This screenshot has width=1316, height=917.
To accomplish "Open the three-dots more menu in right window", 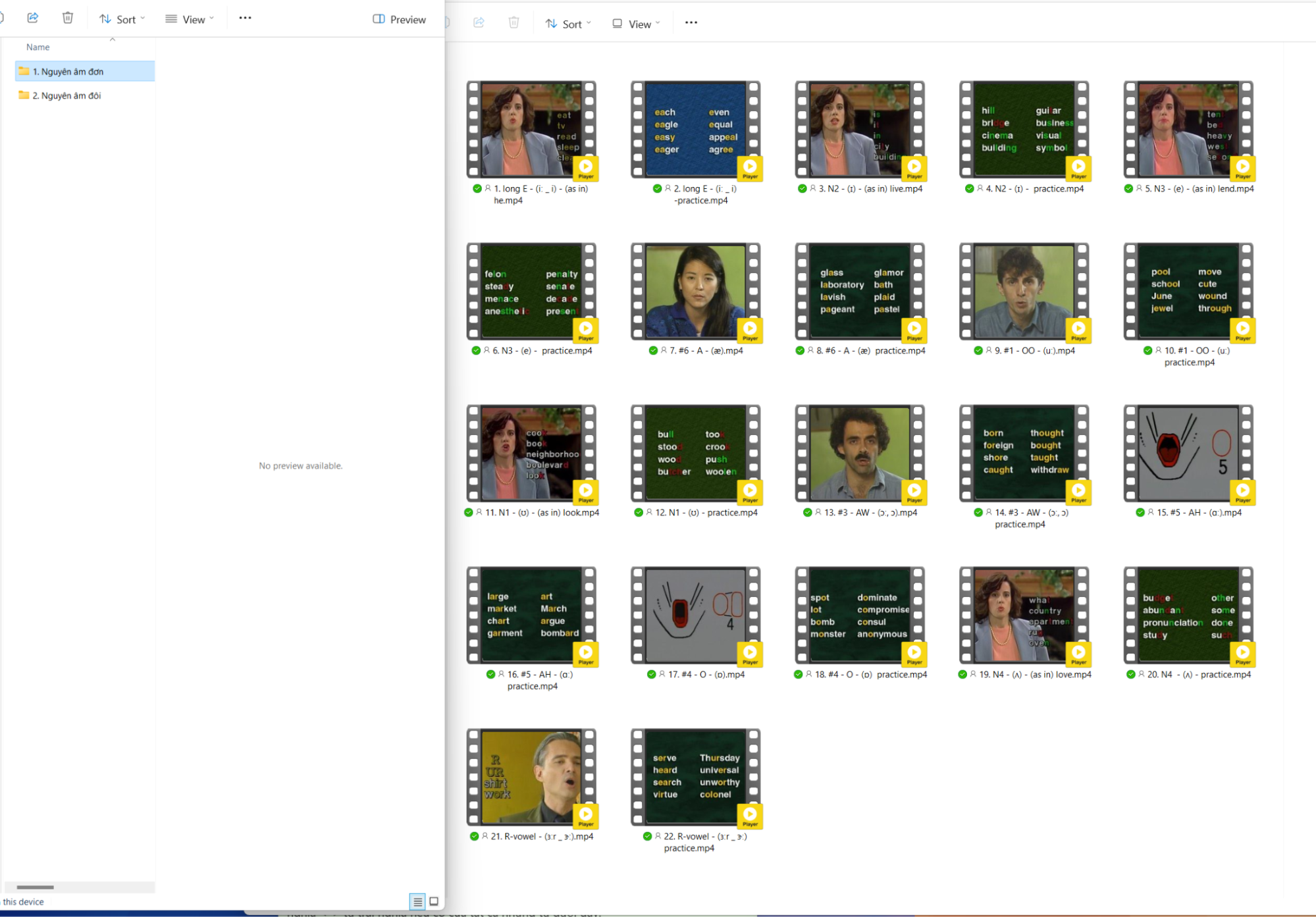I will [691, 23].
